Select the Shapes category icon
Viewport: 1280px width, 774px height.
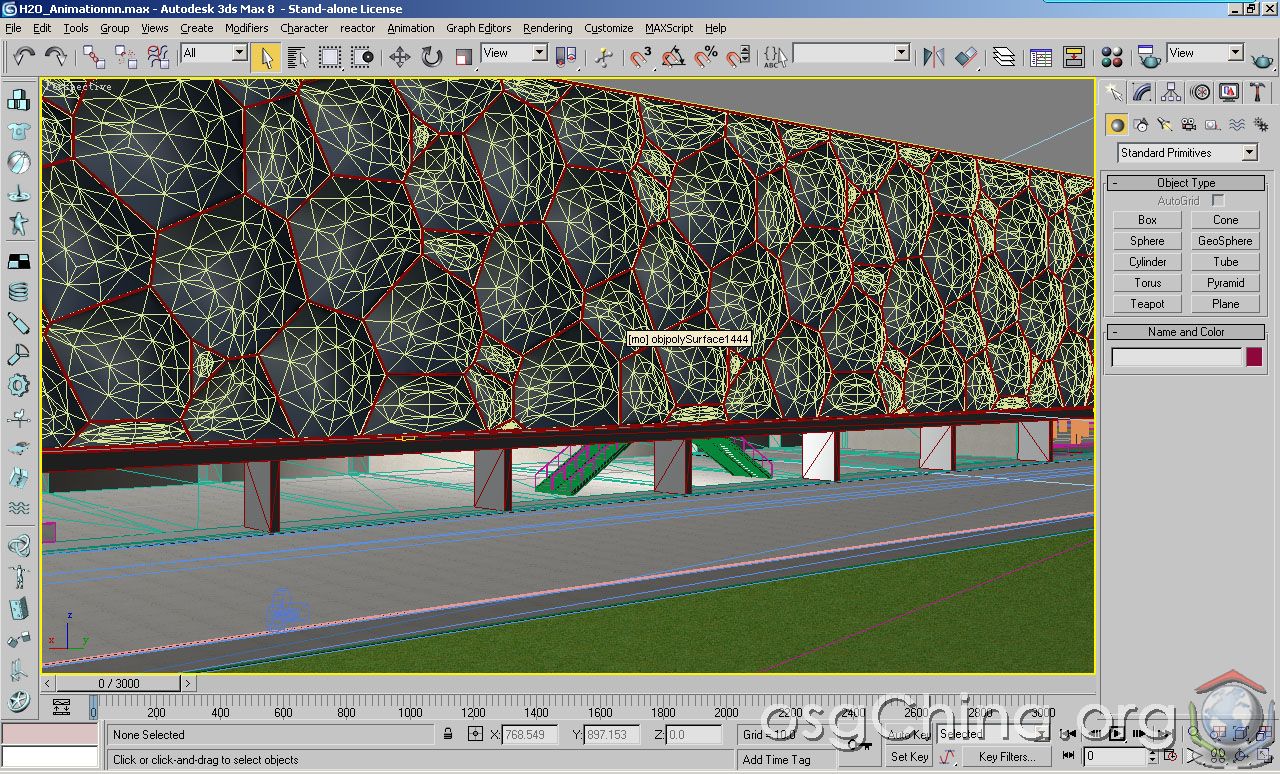(x=1140, y=125)
